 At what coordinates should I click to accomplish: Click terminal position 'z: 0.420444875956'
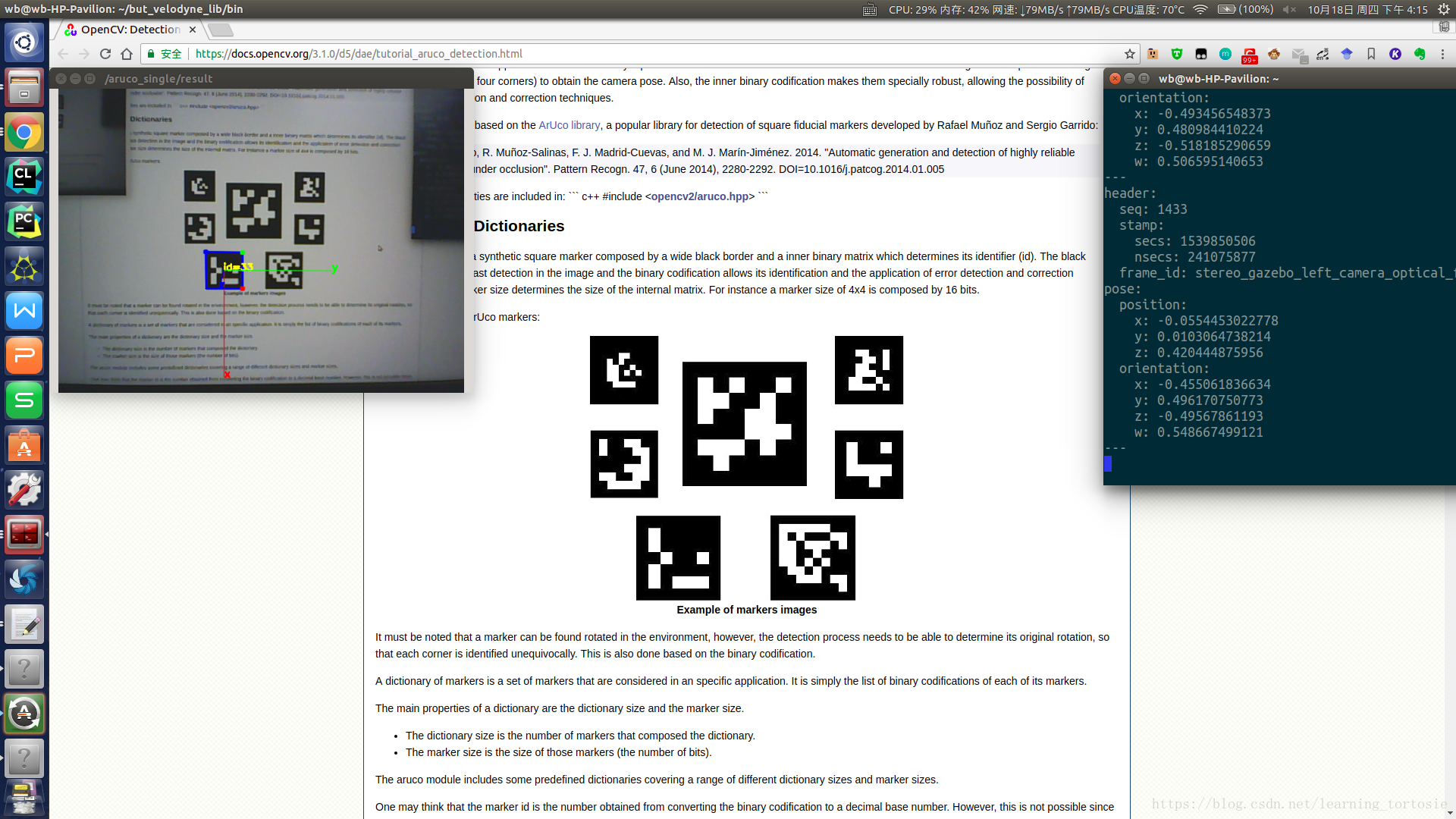coord(1198,353)
